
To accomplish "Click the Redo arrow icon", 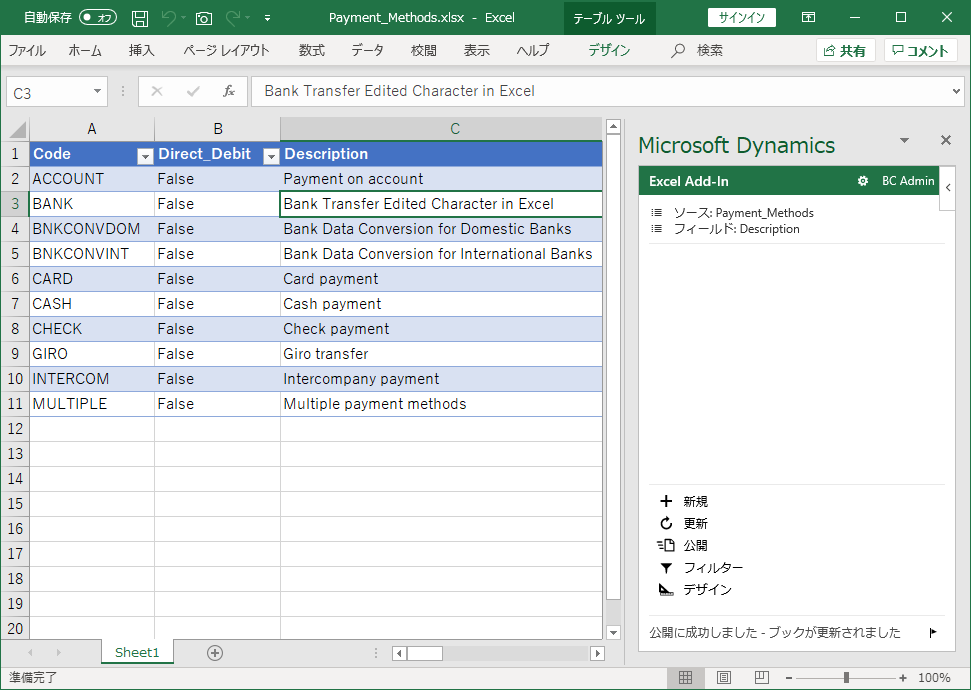I will click(x=233, y=18).
